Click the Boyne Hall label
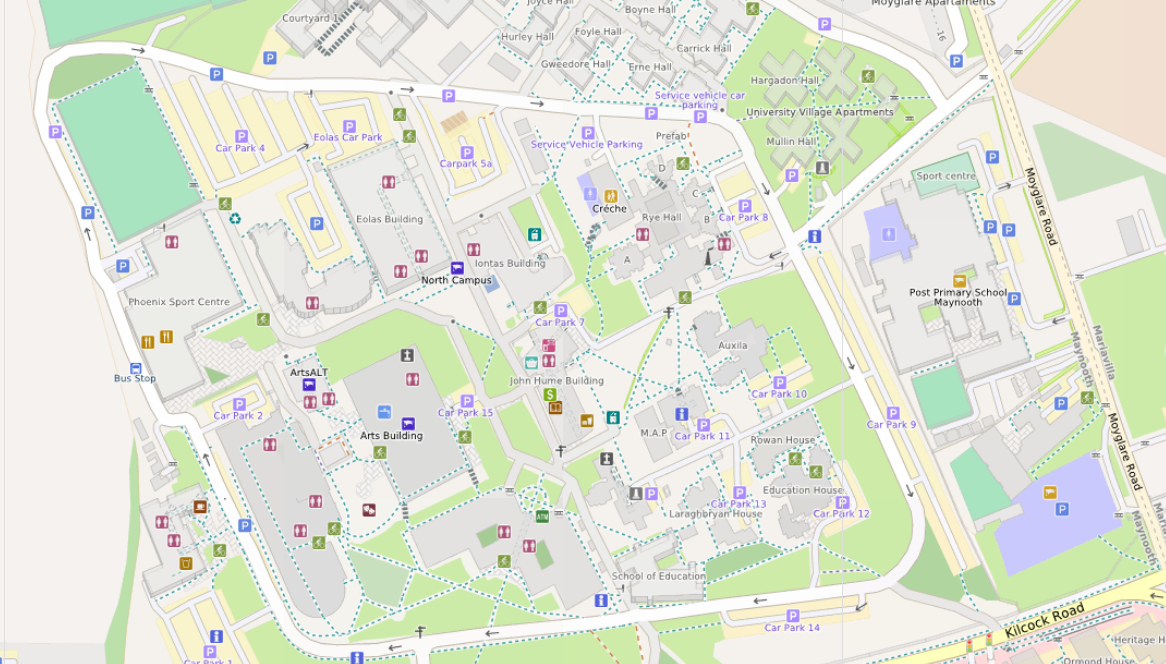The image size is (1166, 664). point(651,10)
